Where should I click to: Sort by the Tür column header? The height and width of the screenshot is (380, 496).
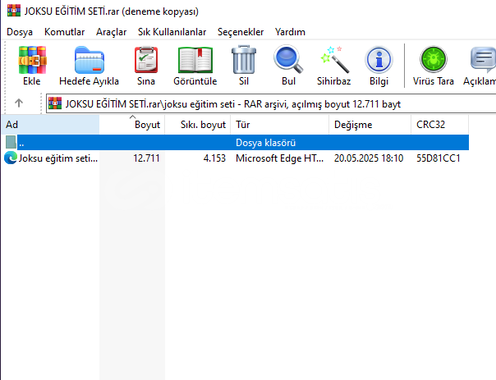click(x=280, y=124)
